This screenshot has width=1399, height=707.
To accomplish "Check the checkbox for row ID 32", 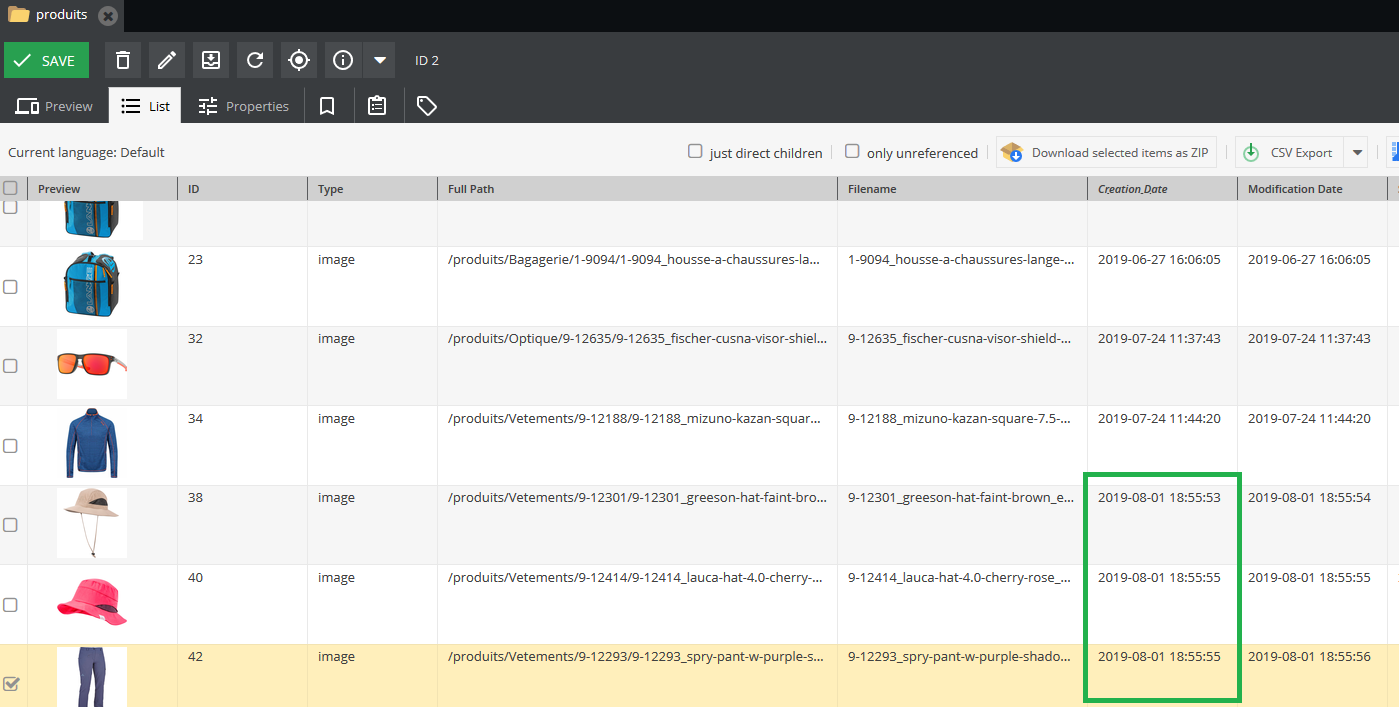I will pos(10,366).
